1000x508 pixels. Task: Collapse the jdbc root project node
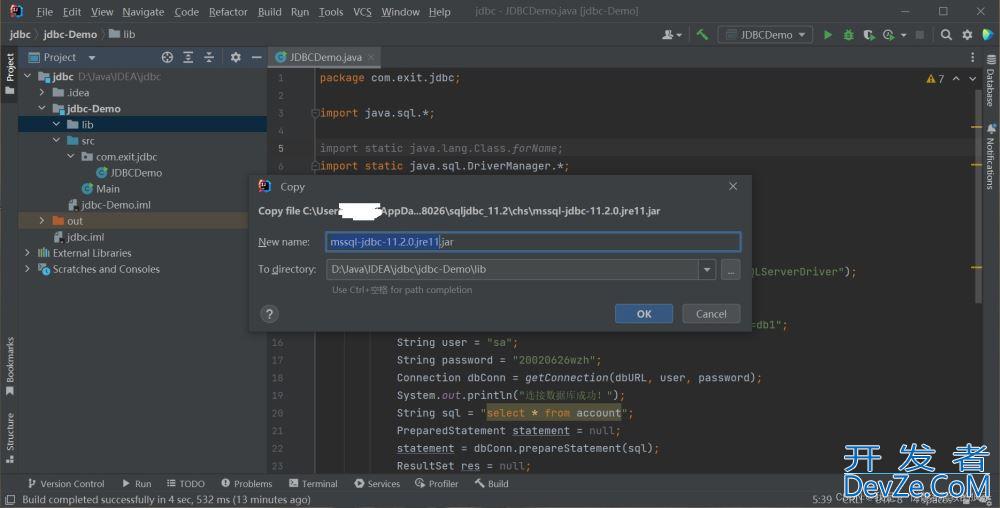(27, 76)
